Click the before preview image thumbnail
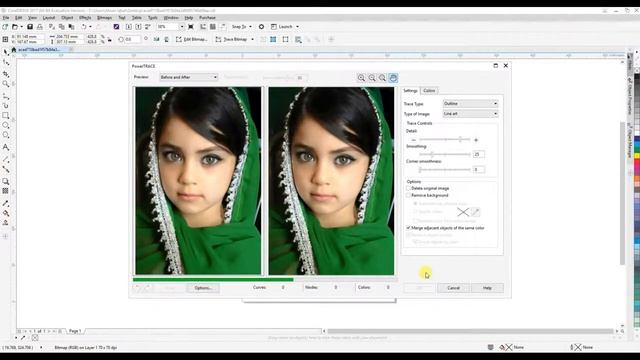This screenshot has height=360, width=640. pos(198,180)
